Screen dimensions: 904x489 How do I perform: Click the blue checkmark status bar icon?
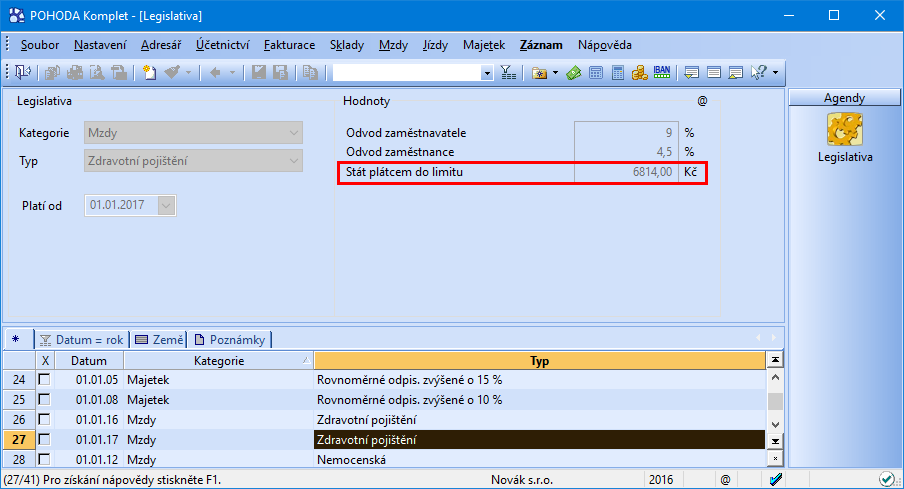[x=776, y=479]
